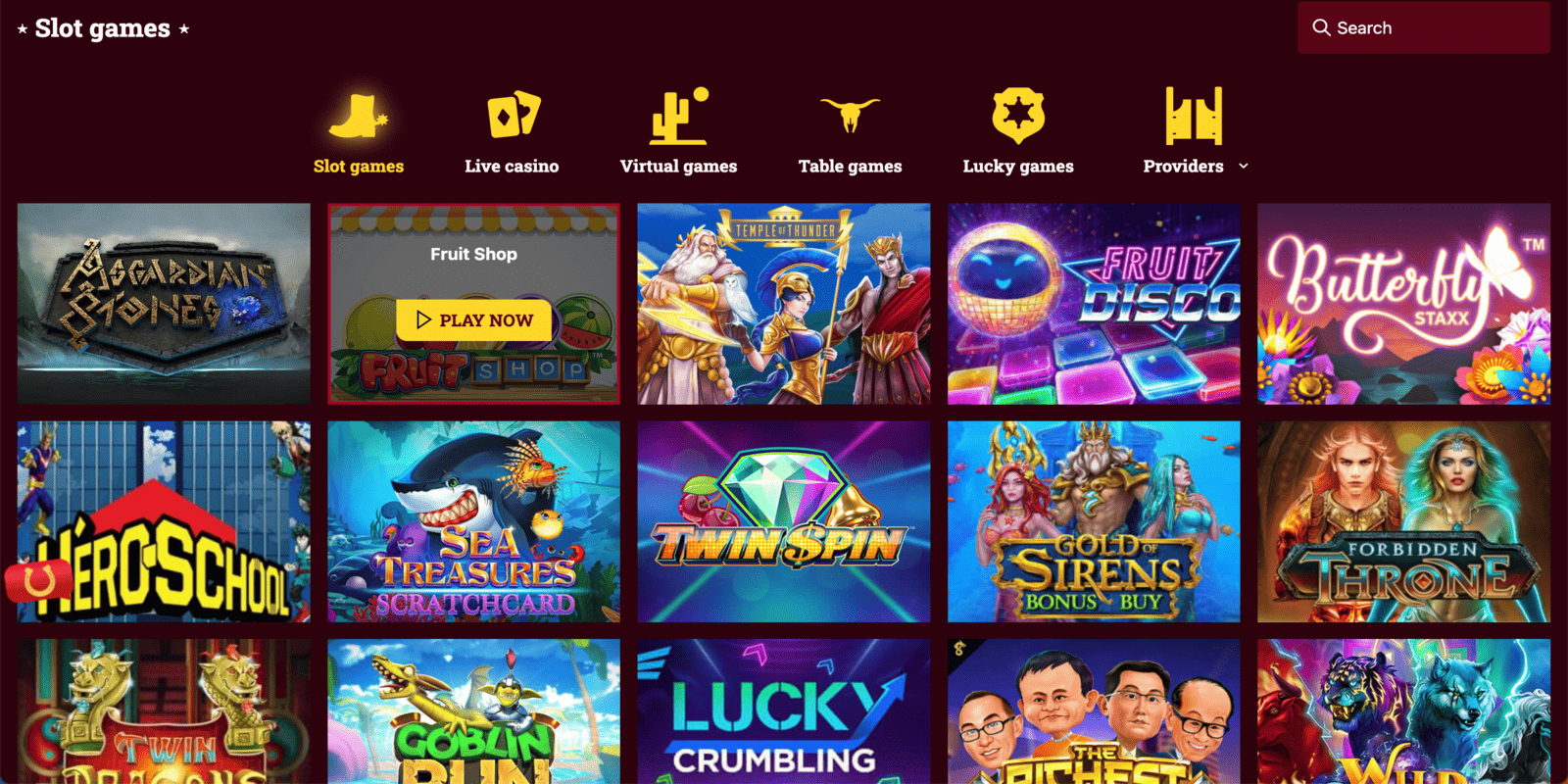Click the red horseshoe badge icon

click(38, 582)
